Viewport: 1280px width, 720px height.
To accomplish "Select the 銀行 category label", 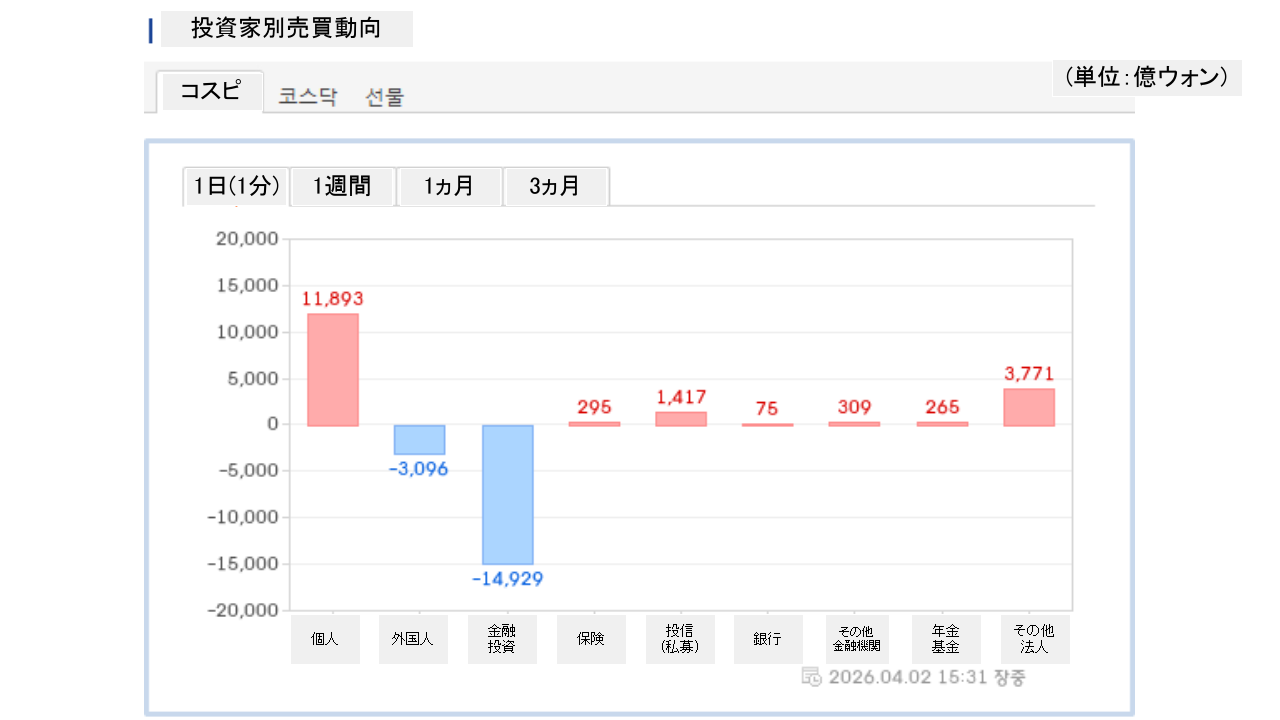I will coord(768,639).
